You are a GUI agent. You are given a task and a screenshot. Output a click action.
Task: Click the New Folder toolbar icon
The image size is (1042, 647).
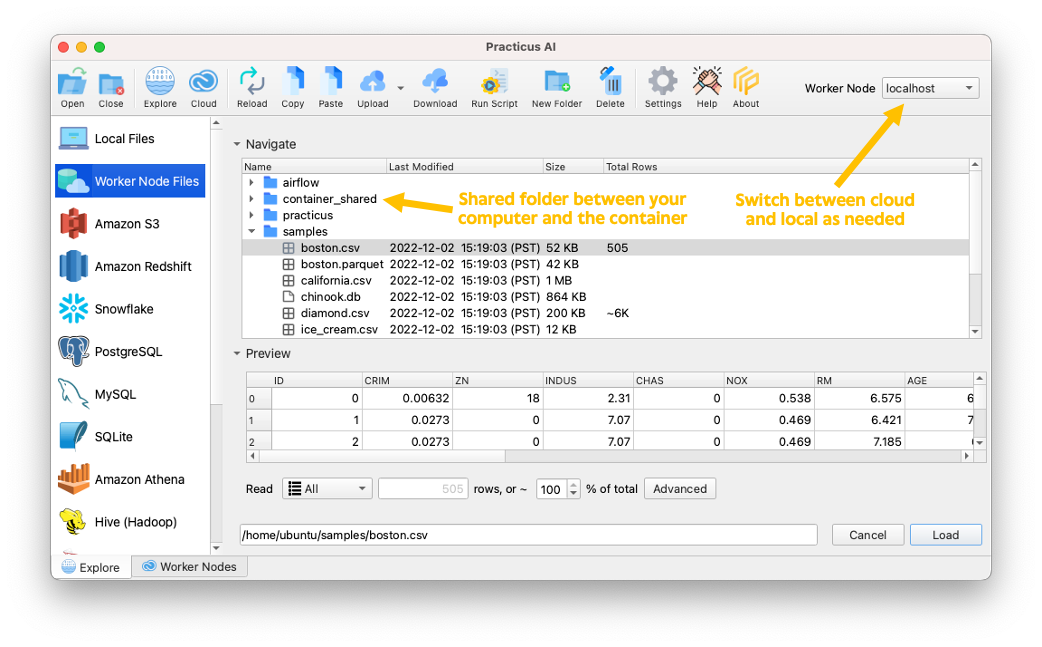556,84
